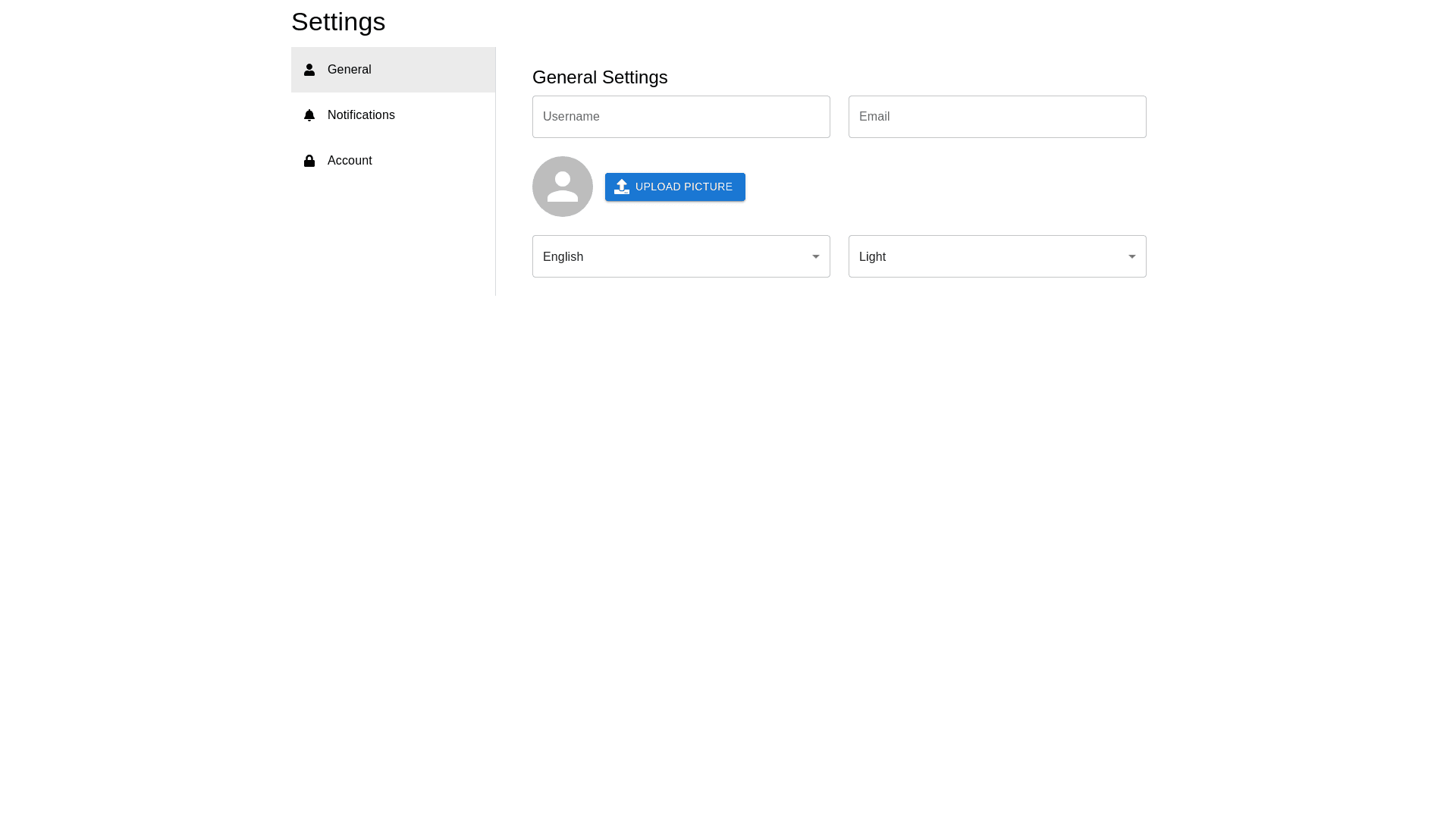Screen dimensions: 1456x819
Task: Open the English language select box
Action: (x=681, y=256)
